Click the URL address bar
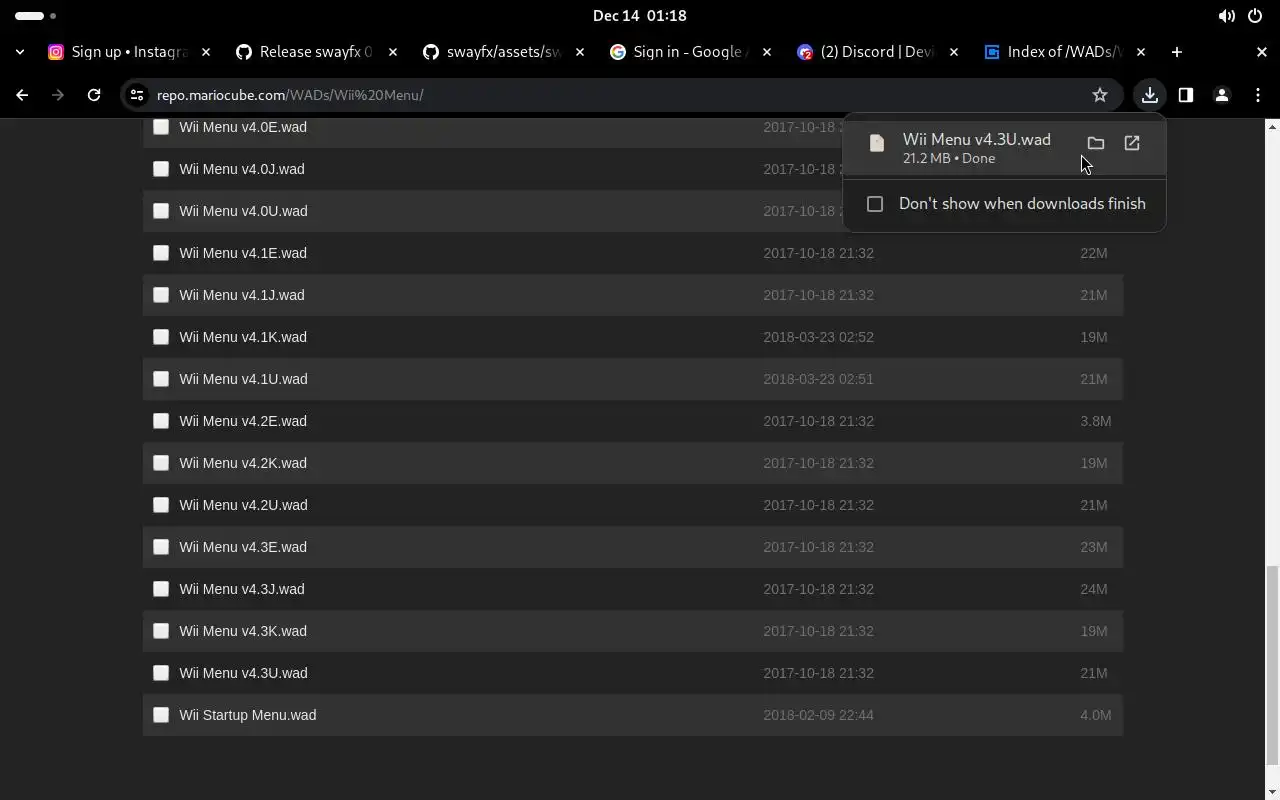 [600, 95]
